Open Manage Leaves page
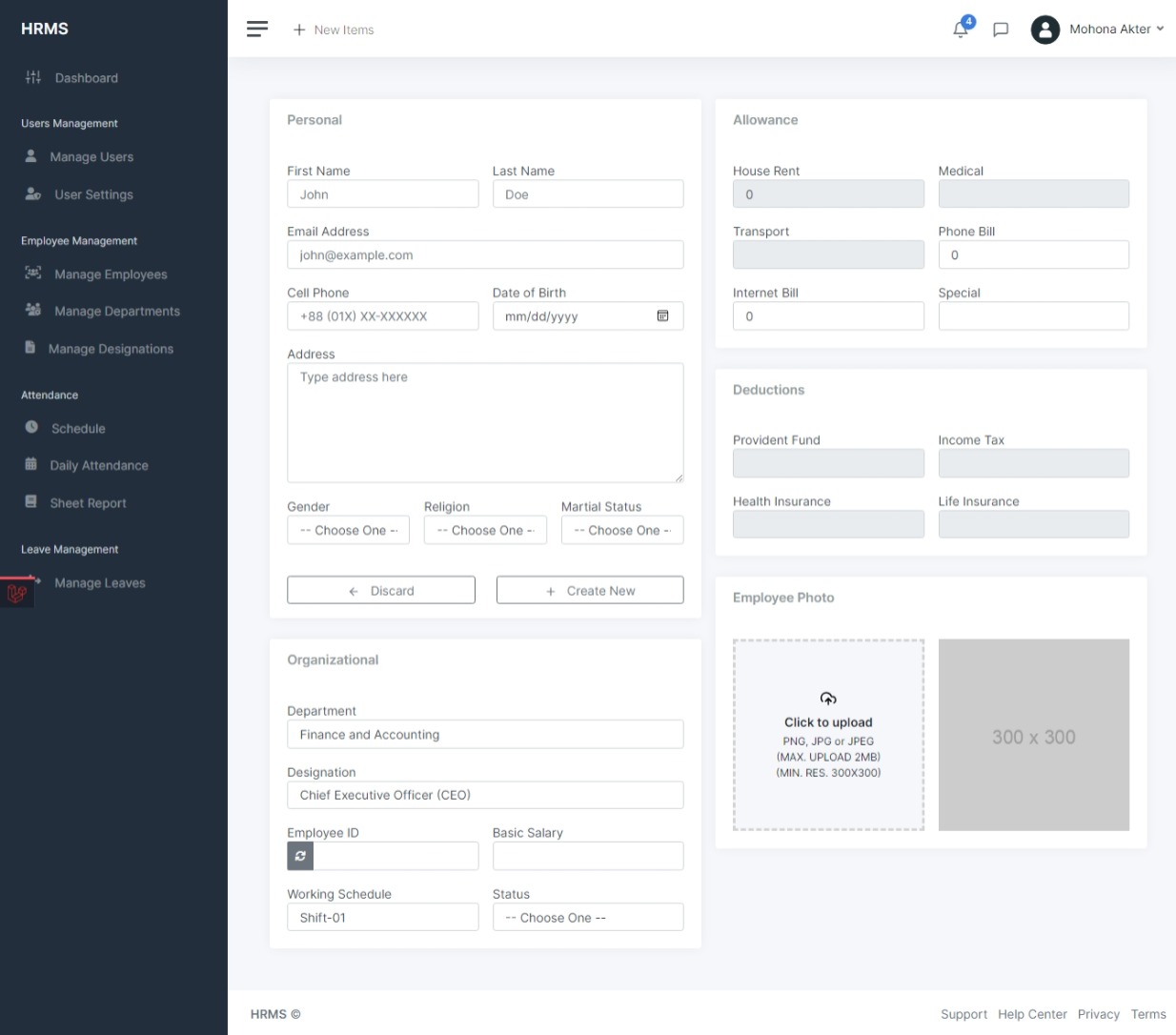 pos(100,582)
